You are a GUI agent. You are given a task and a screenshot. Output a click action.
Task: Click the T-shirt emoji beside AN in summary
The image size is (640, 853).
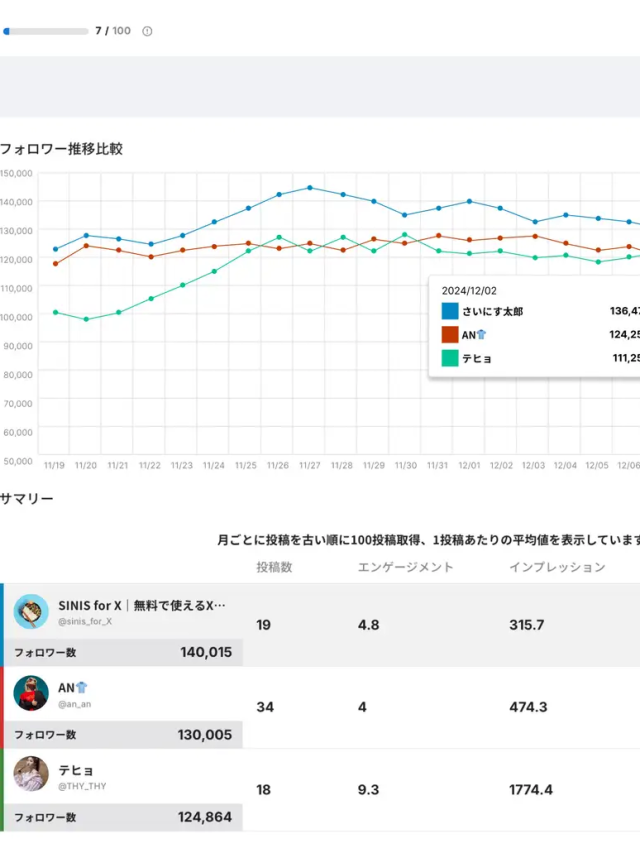[83, 687]
